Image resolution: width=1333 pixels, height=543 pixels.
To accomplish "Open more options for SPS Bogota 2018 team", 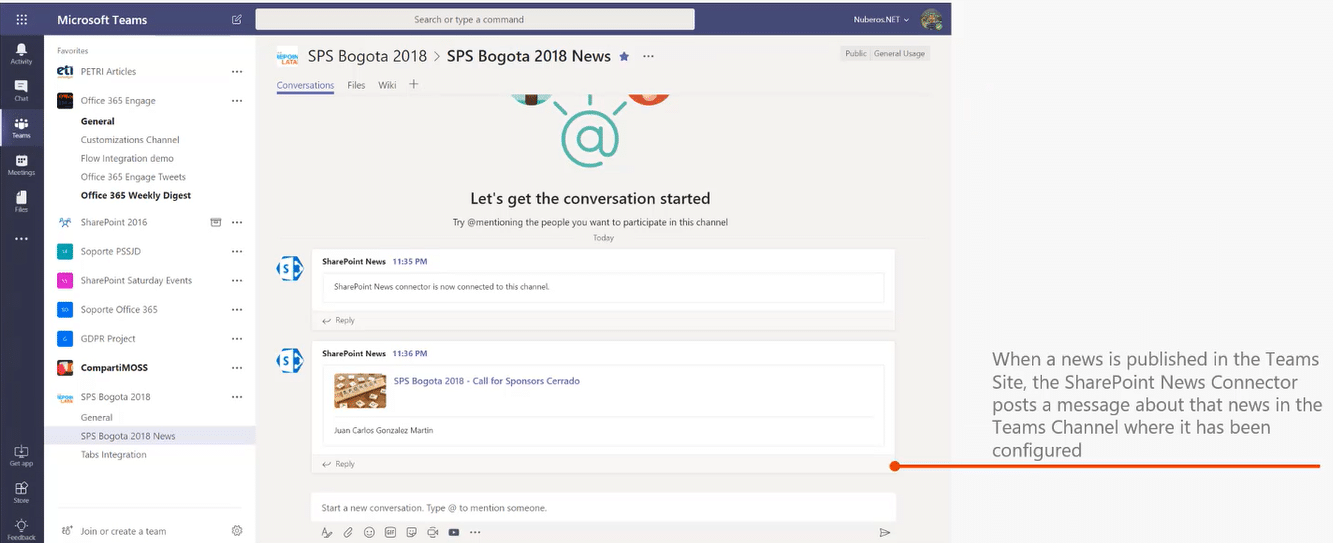I will [237, 396].
